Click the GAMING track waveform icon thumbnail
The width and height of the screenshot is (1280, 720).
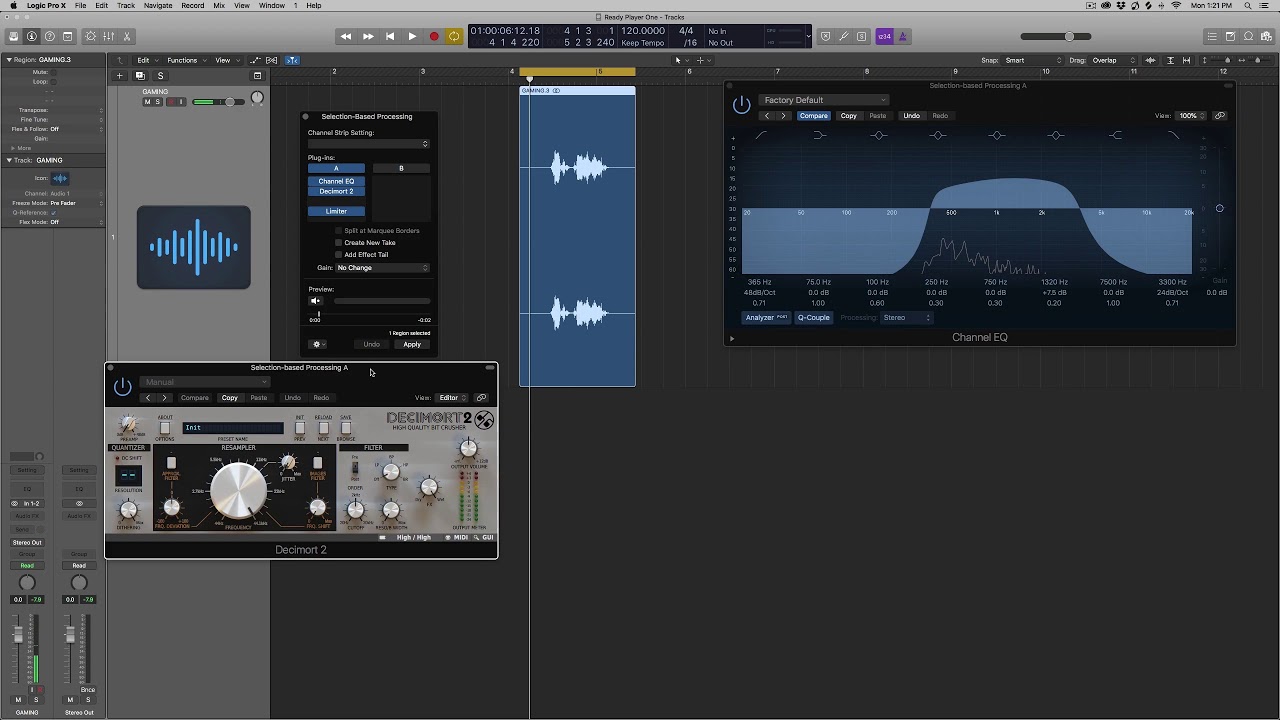click(x=194, y=247)
